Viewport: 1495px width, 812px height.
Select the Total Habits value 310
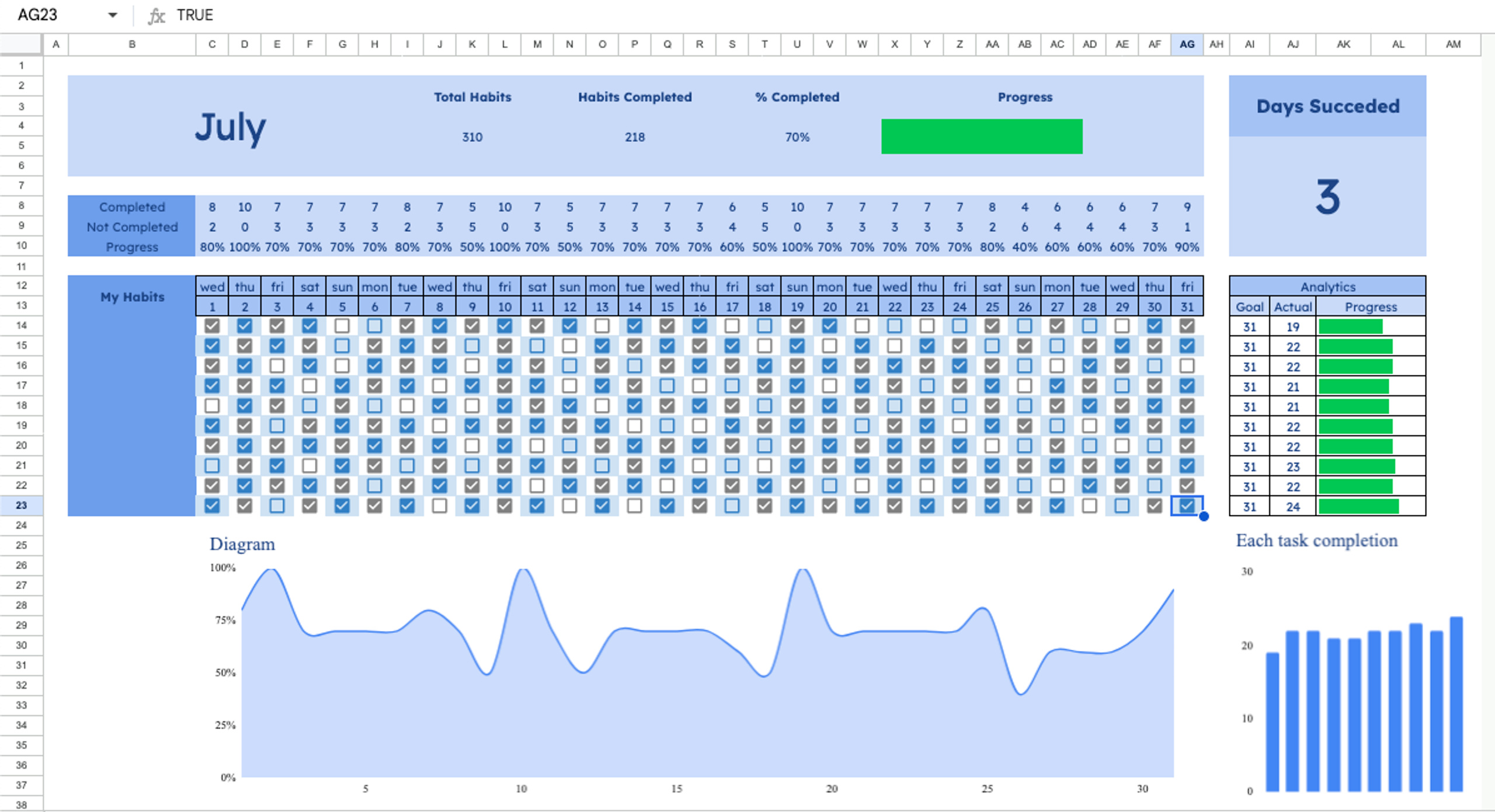(472, 137)
